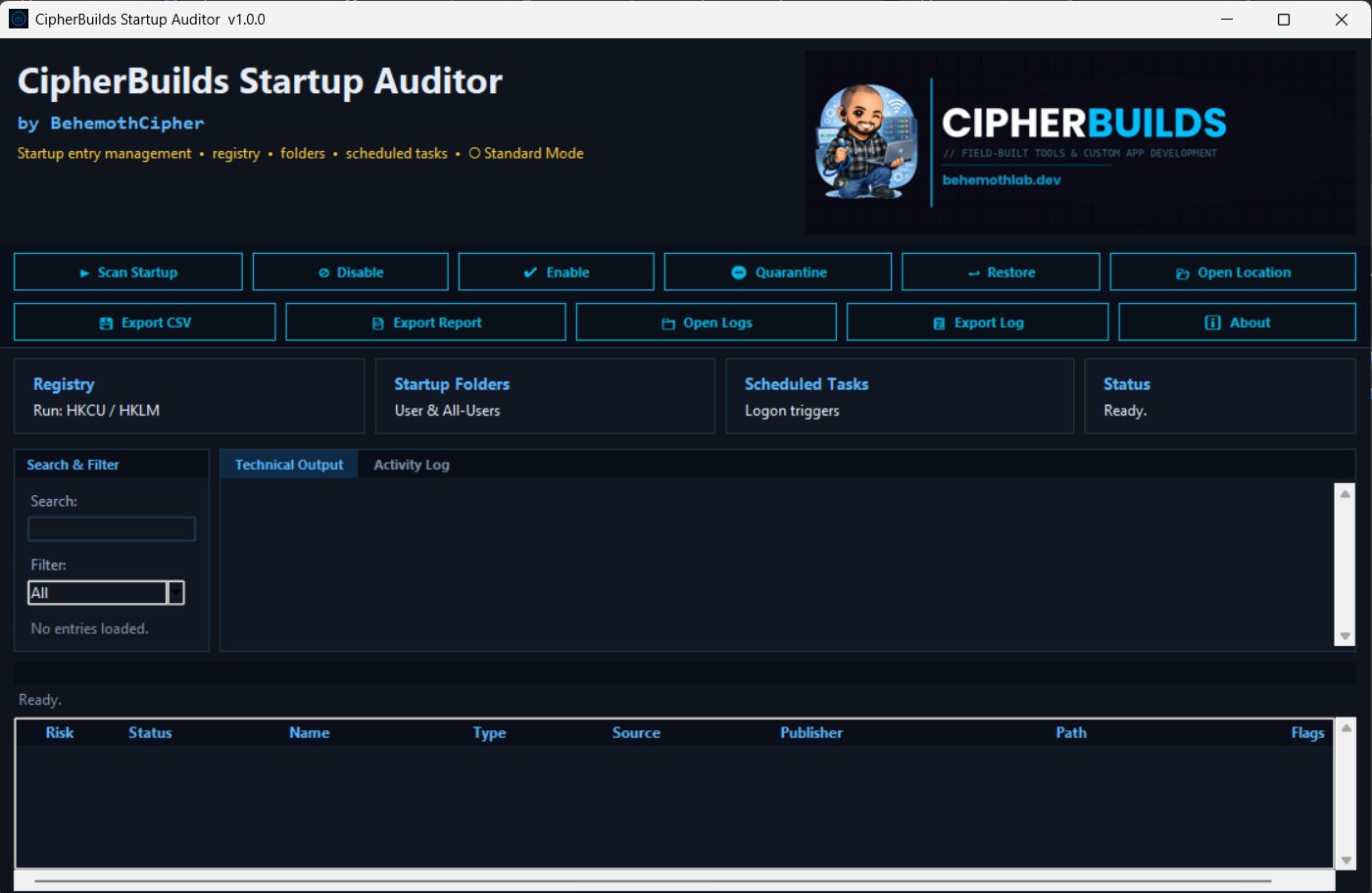Open Location of selected entry
This screenshot has height=893, width=1372.
tap(1233, 272)
